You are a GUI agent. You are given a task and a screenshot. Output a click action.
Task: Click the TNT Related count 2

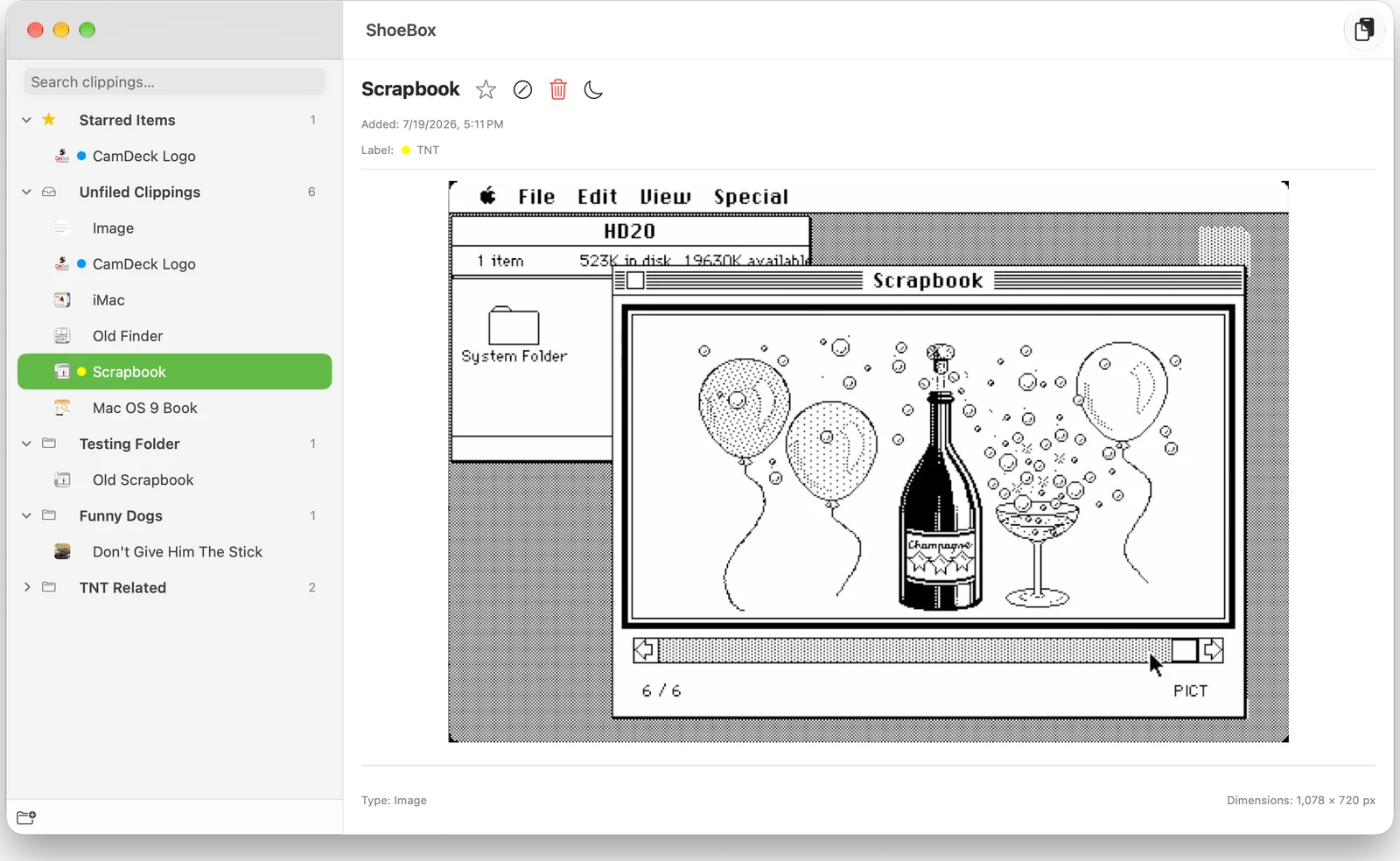tap(311, 587)
